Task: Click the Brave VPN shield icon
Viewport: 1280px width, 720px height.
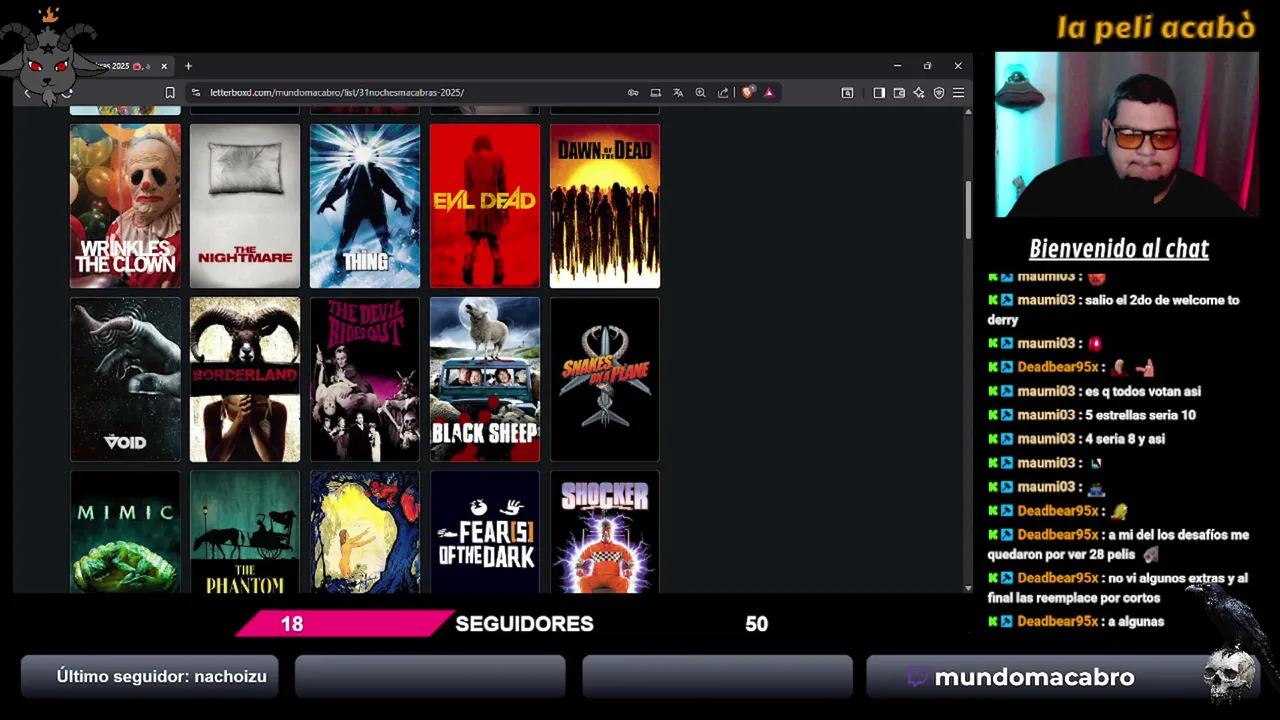Action: coord(939,93)
